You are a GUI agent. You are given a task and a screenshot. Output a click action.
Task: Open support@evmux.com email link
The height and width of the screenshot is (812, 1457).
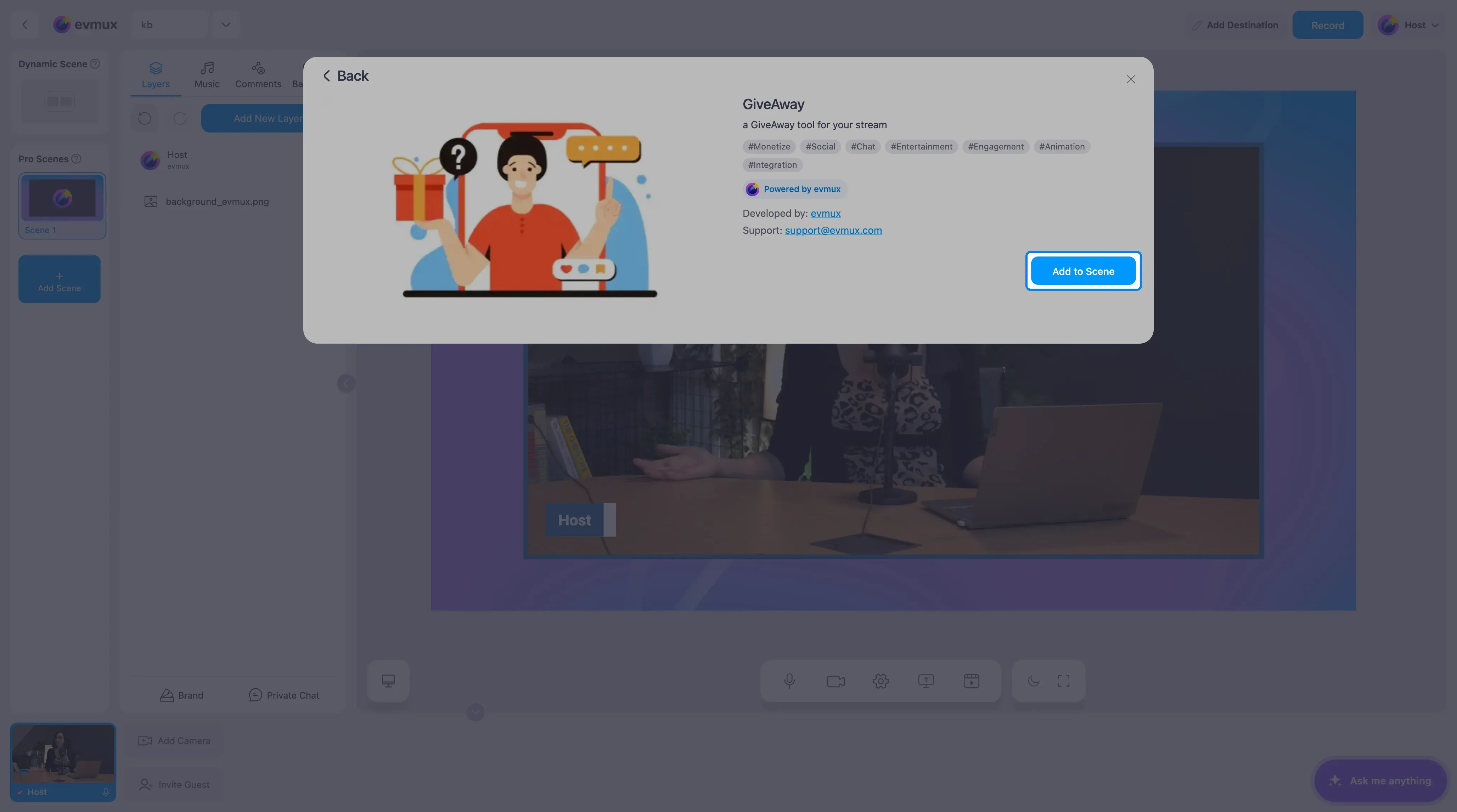coord(833,231)
